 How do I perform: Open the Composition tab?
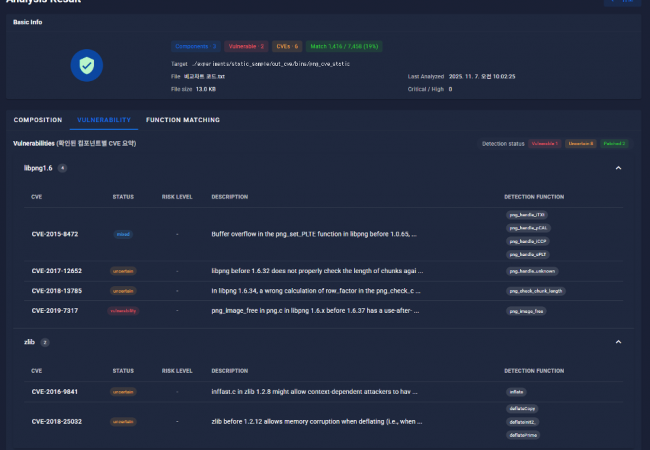click(37, 120)
